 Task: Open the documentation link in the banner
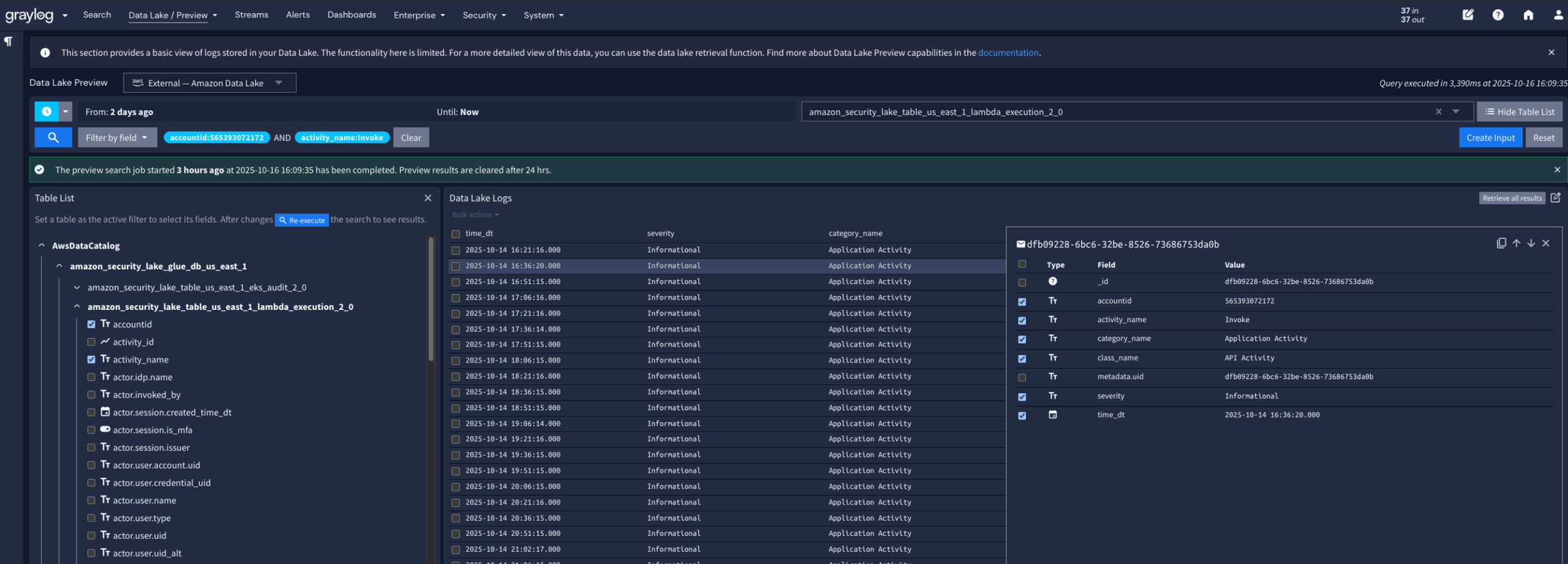[1008, 53]
